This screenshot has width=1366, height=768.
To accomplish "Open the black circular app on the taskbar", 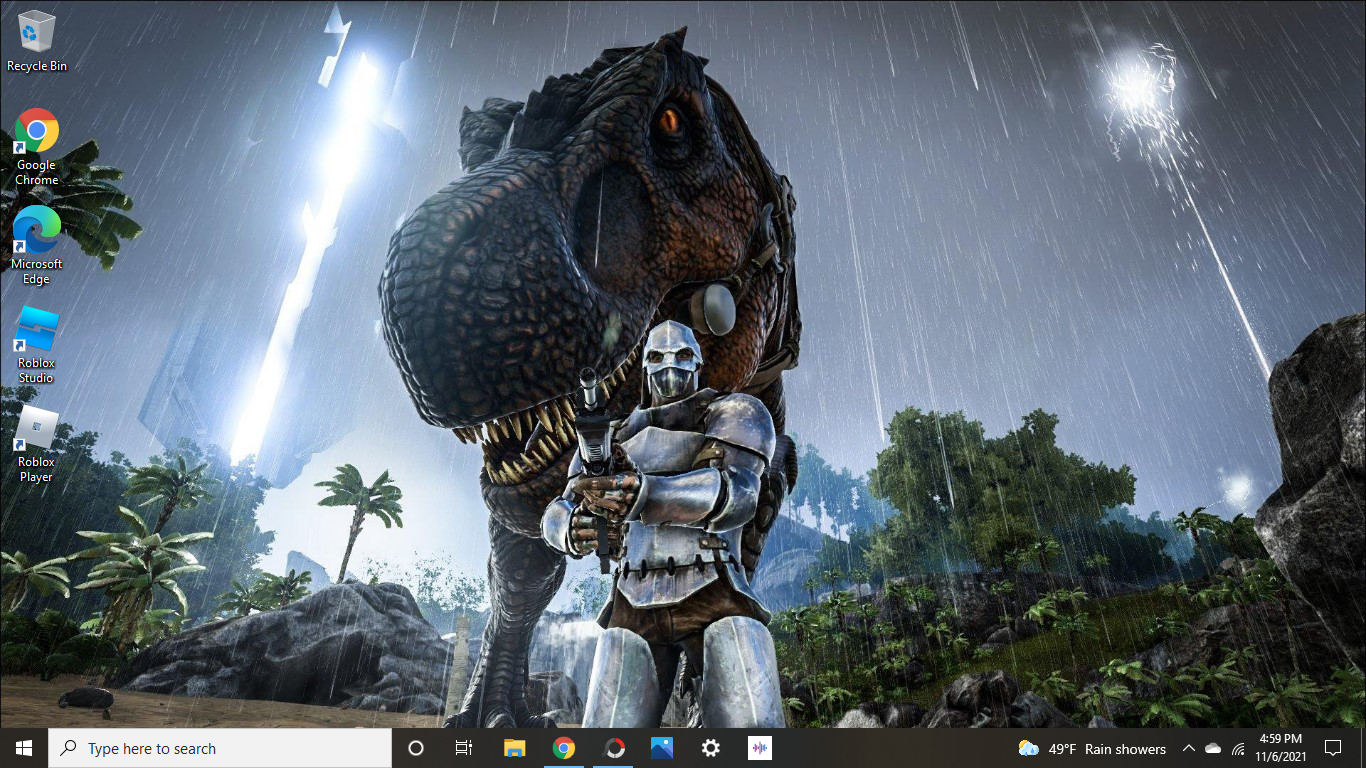I will 613,748.
